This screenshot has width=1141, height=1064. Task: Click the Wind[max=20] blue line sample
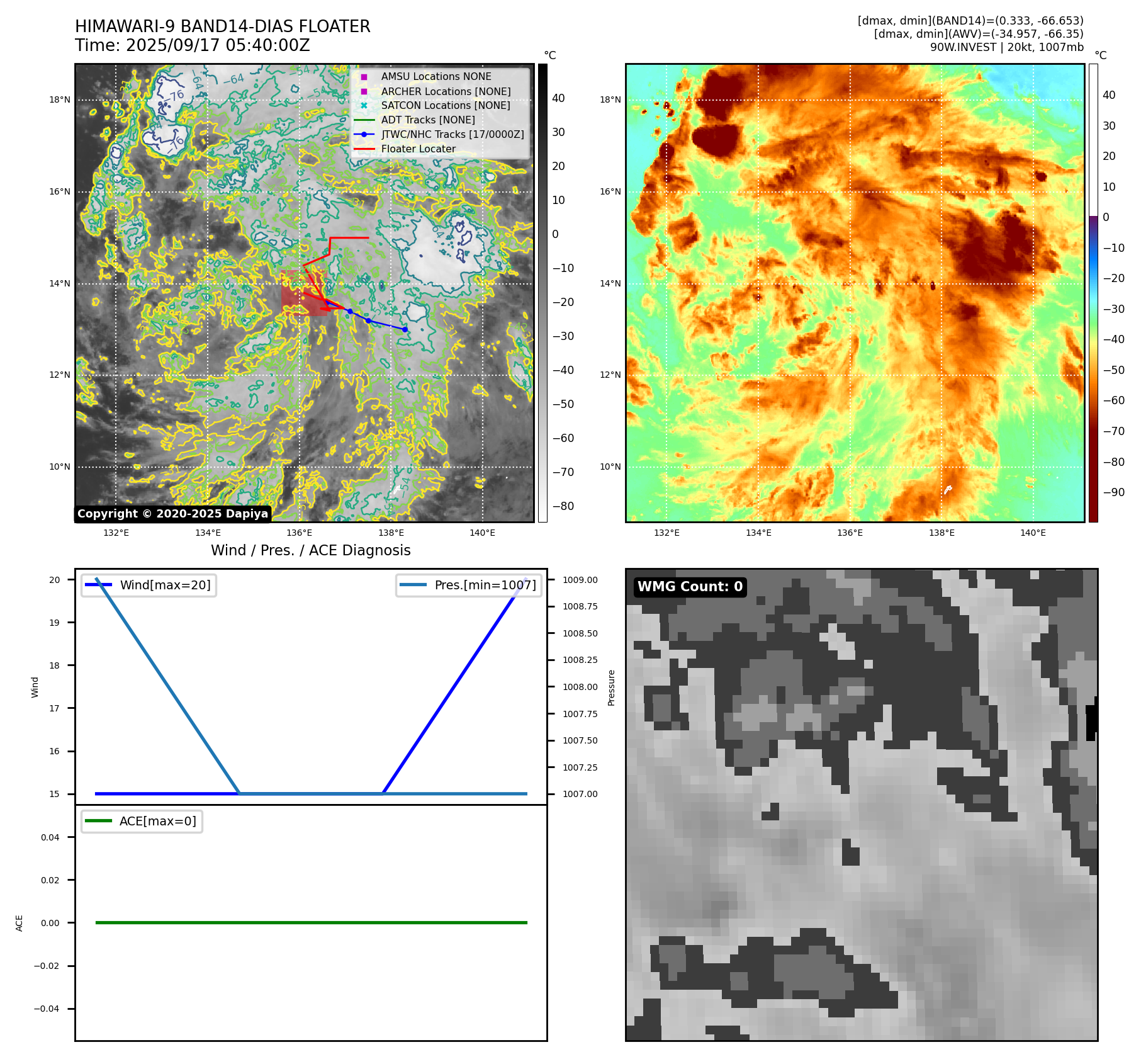tap(98, 585)
